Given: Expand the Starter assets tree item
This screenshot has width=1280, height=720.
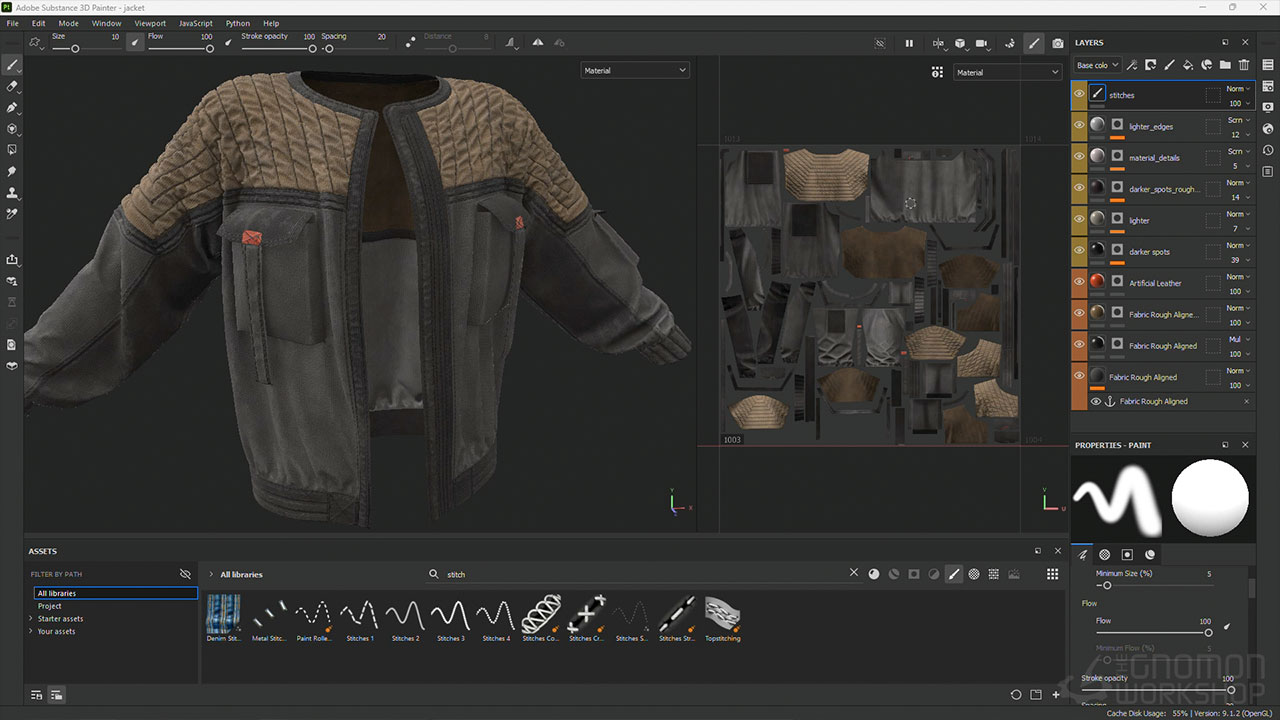Looking at the screenshot, I should [x=31, y=619].
